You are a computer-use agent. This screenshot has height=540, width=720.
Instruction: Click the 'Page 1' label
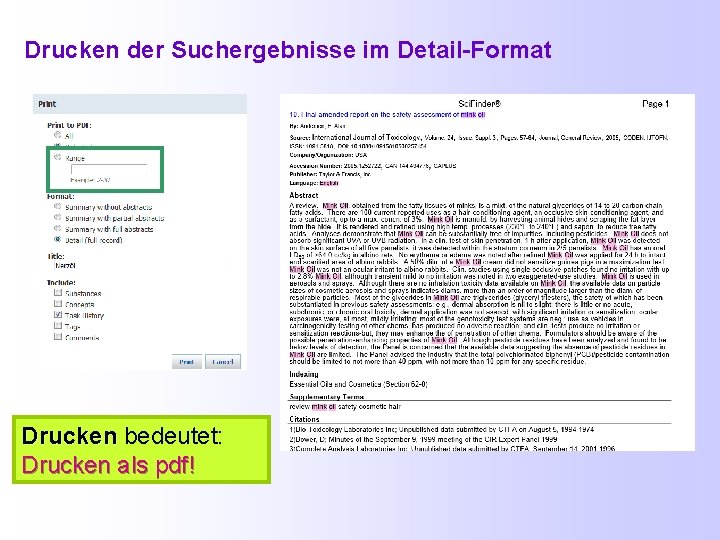click(x=655, y=104)
